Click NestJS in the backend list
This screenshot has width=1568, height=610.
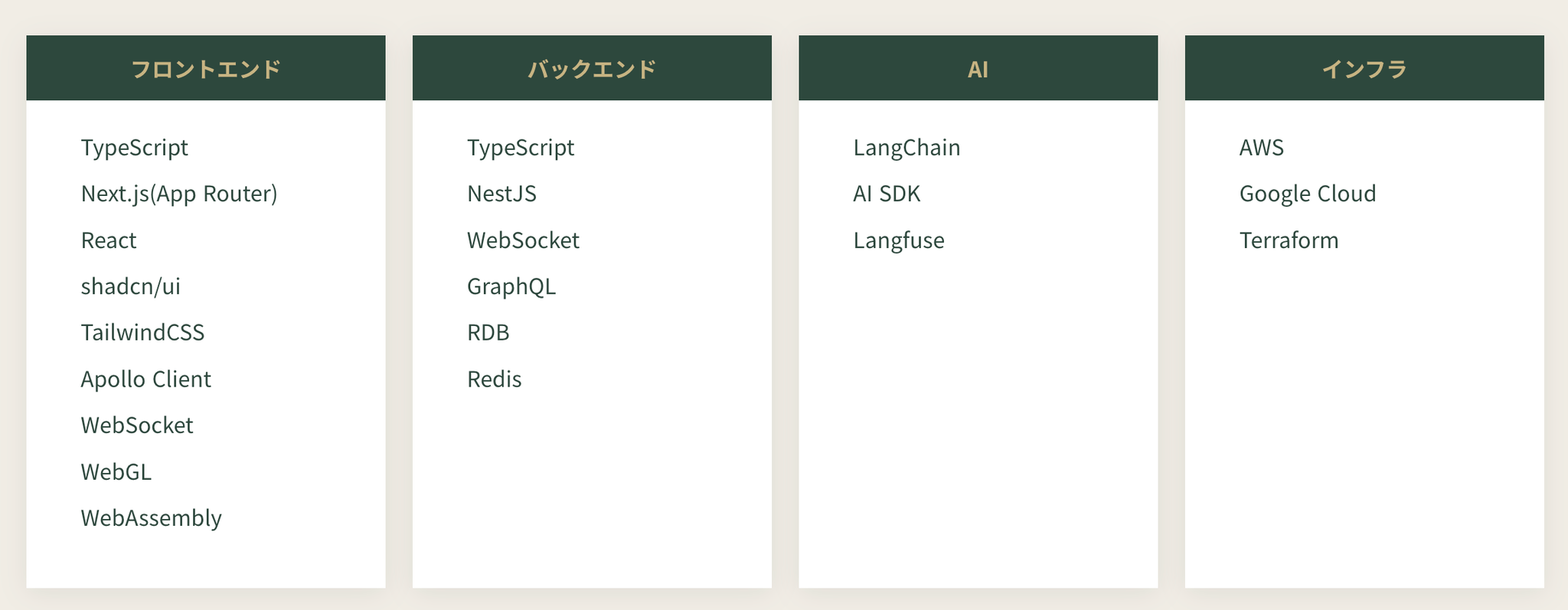click(502, 194)
